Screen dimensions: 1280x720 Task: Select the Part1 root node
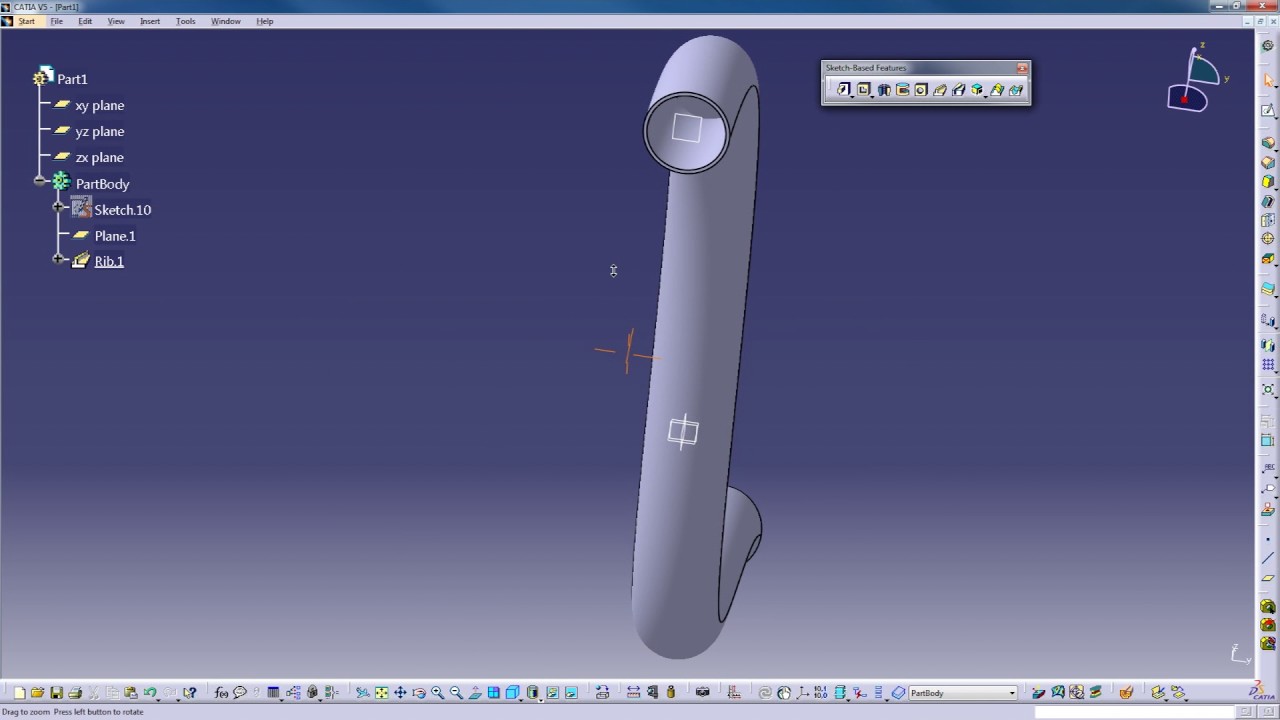72,79
